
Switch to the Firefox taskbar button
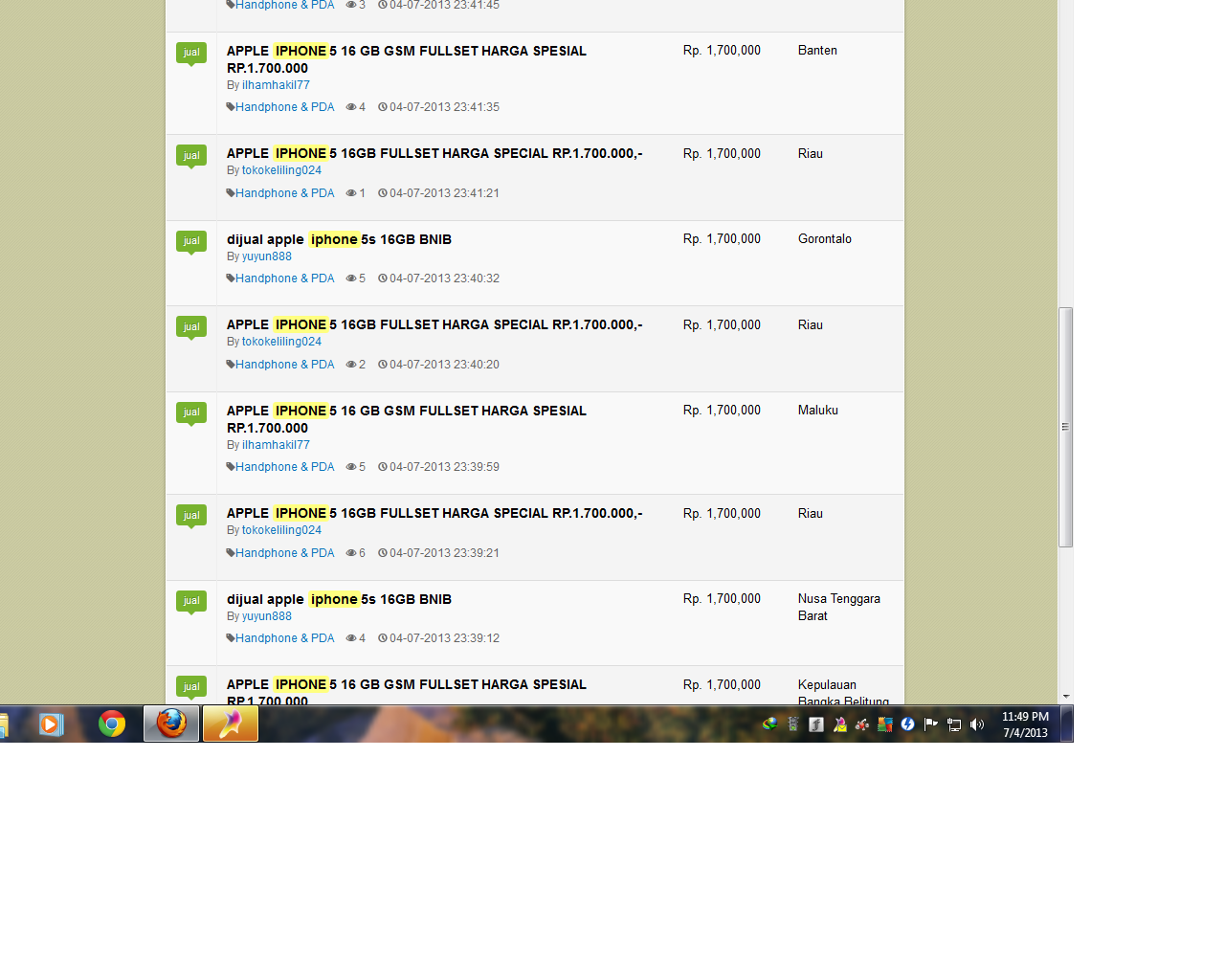tap(171, 724)
